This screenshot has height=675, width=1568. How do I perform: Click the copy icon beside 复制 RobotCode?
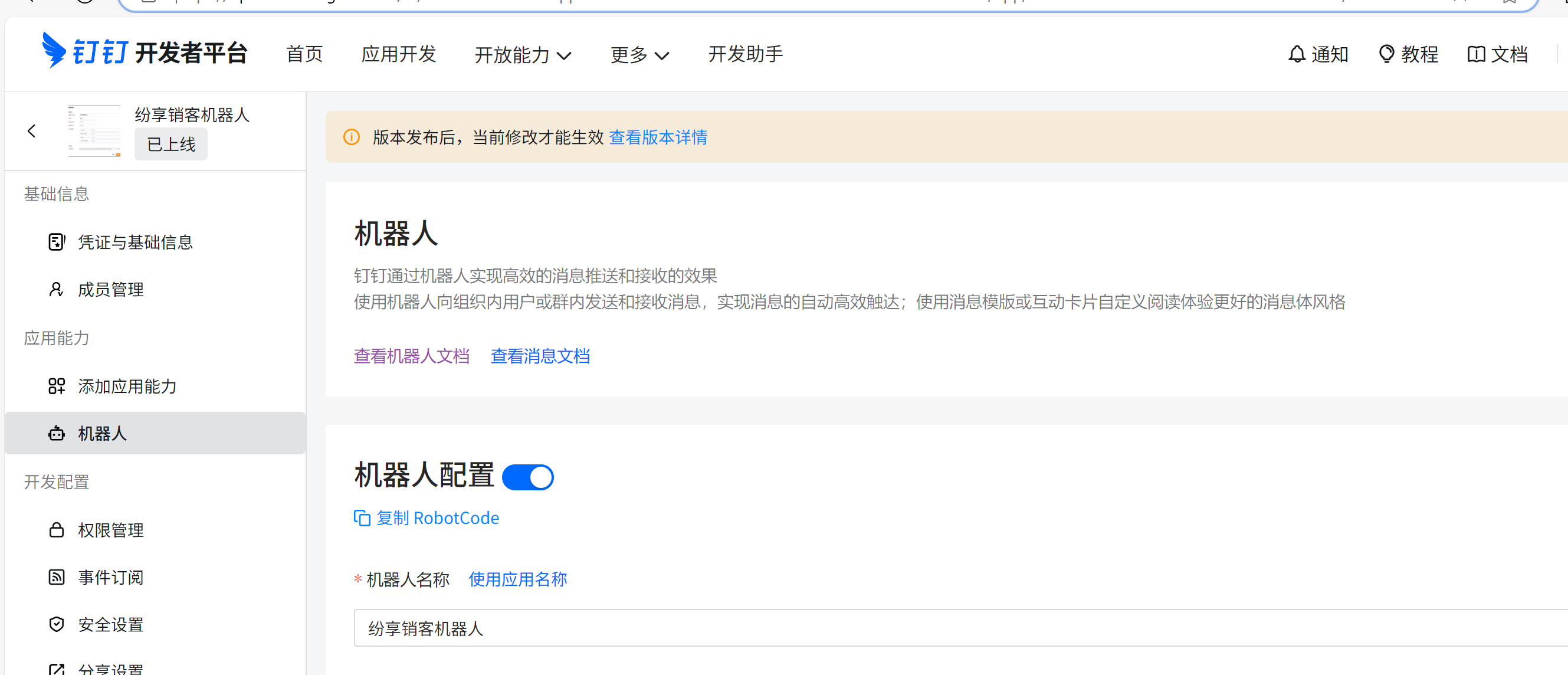[x=362, y=518]
